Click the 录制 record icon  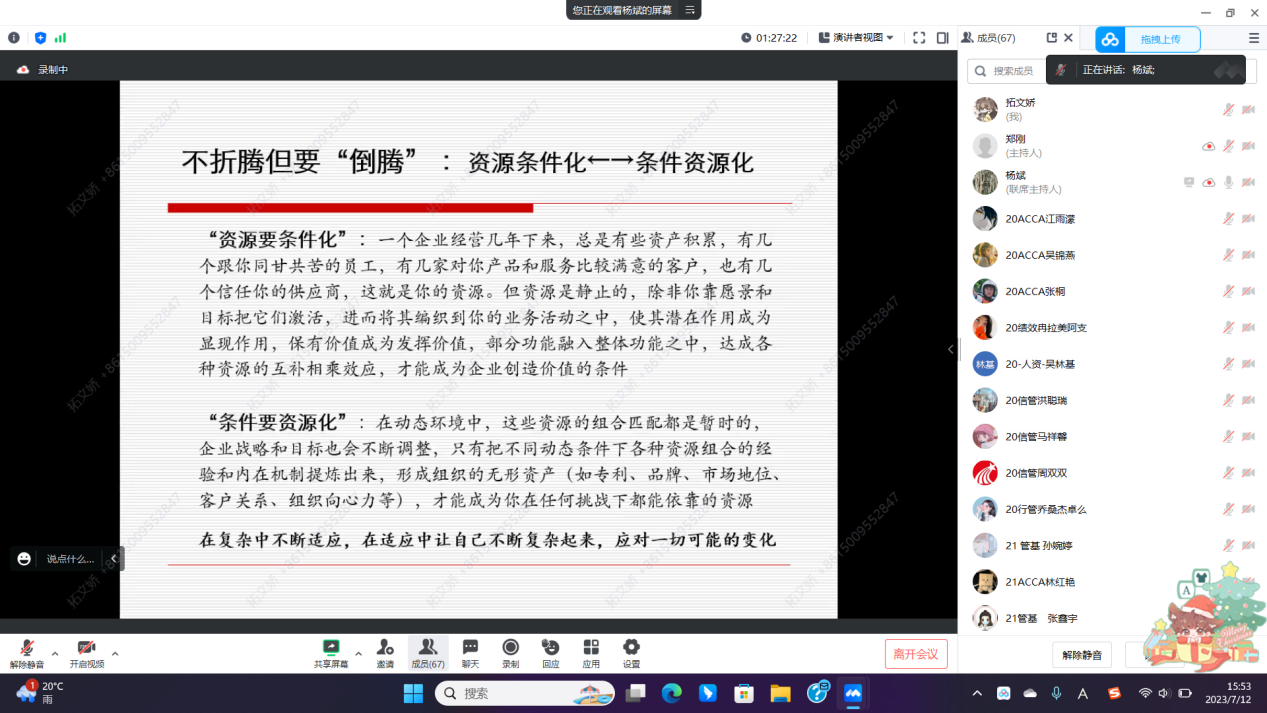pos(511,648)
